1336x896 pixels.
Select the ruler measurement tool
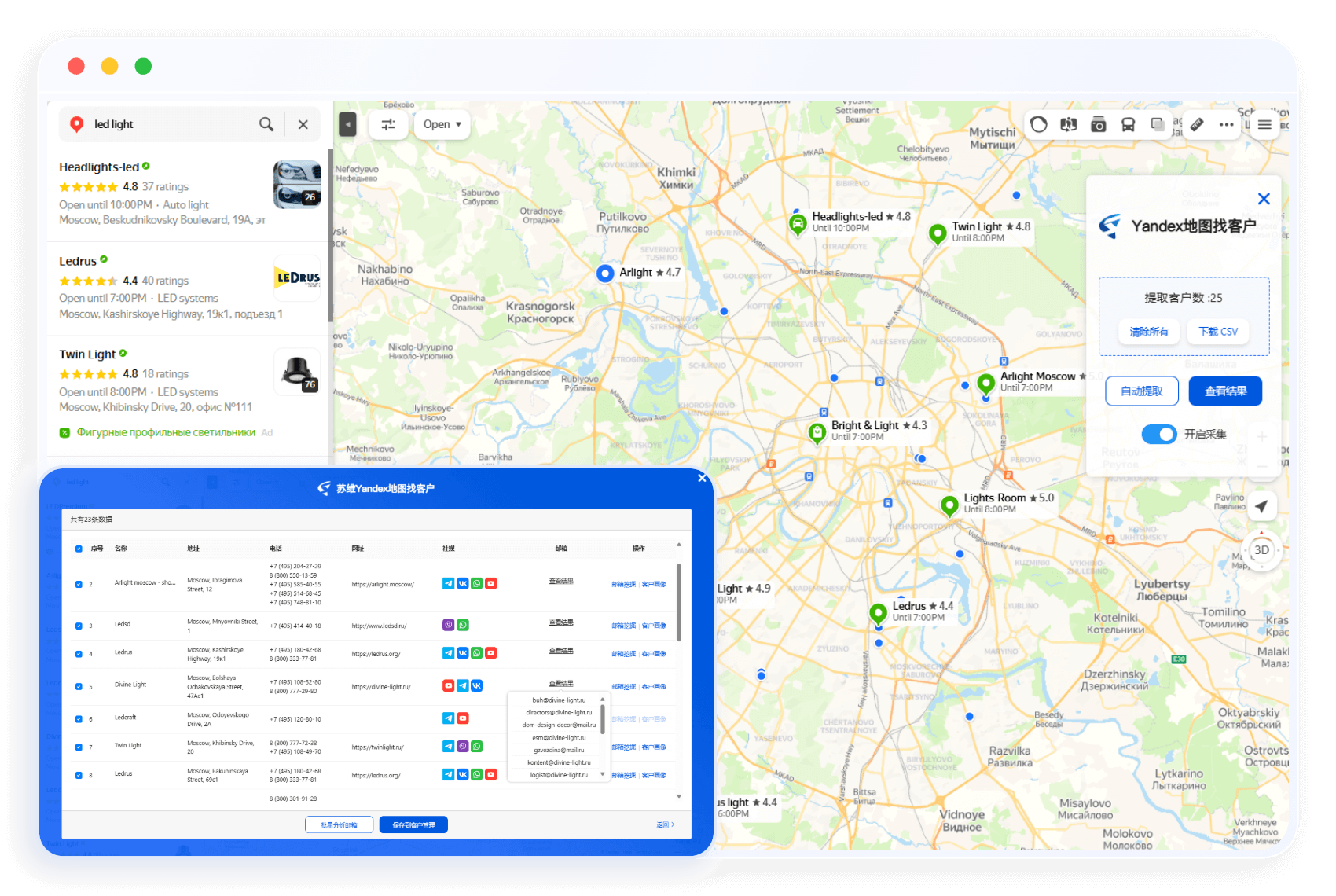pyautogui.click(x=1196, y=124)
